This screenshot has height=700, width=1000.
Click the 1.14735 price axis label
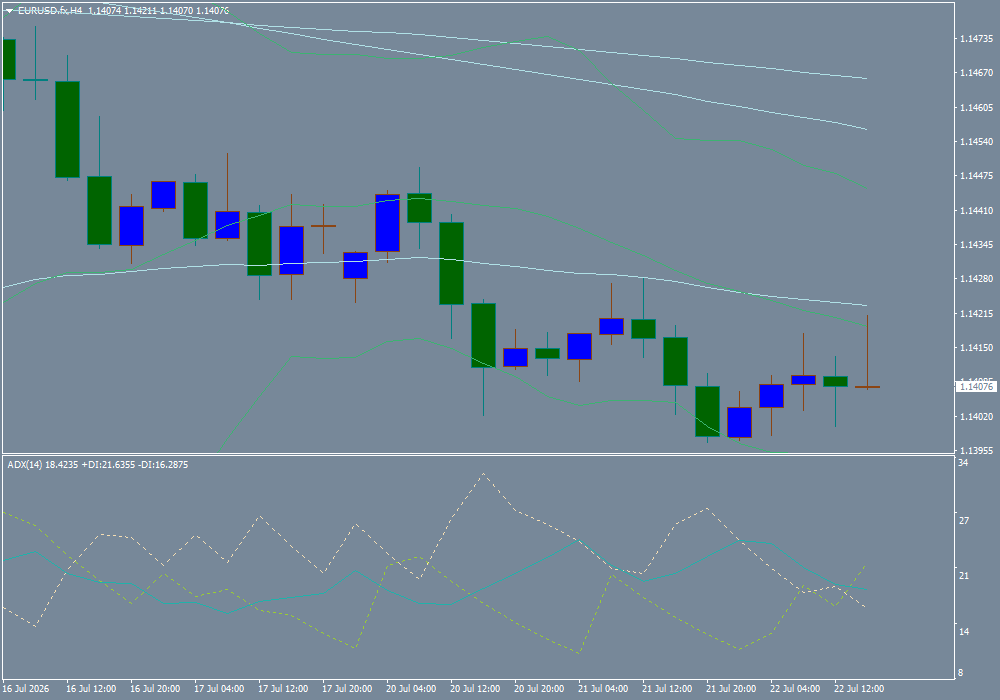(976, 39)
